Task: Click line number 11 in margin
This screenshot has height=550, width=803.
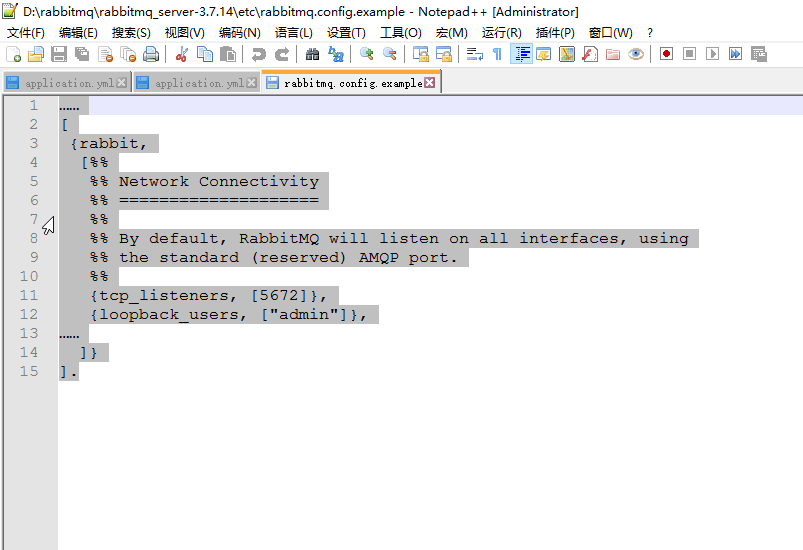Action: (x=29, y=295)
